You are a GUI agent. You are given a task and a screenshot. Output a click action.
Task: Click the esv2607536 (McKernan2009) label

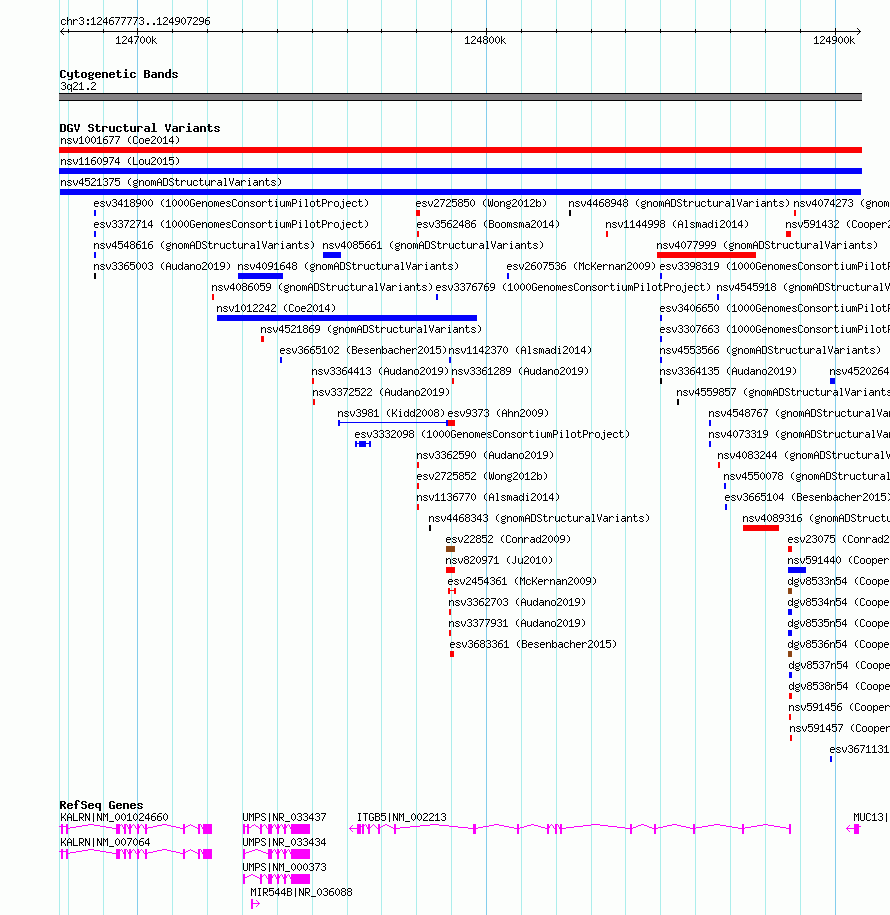(x=581, y=266)
